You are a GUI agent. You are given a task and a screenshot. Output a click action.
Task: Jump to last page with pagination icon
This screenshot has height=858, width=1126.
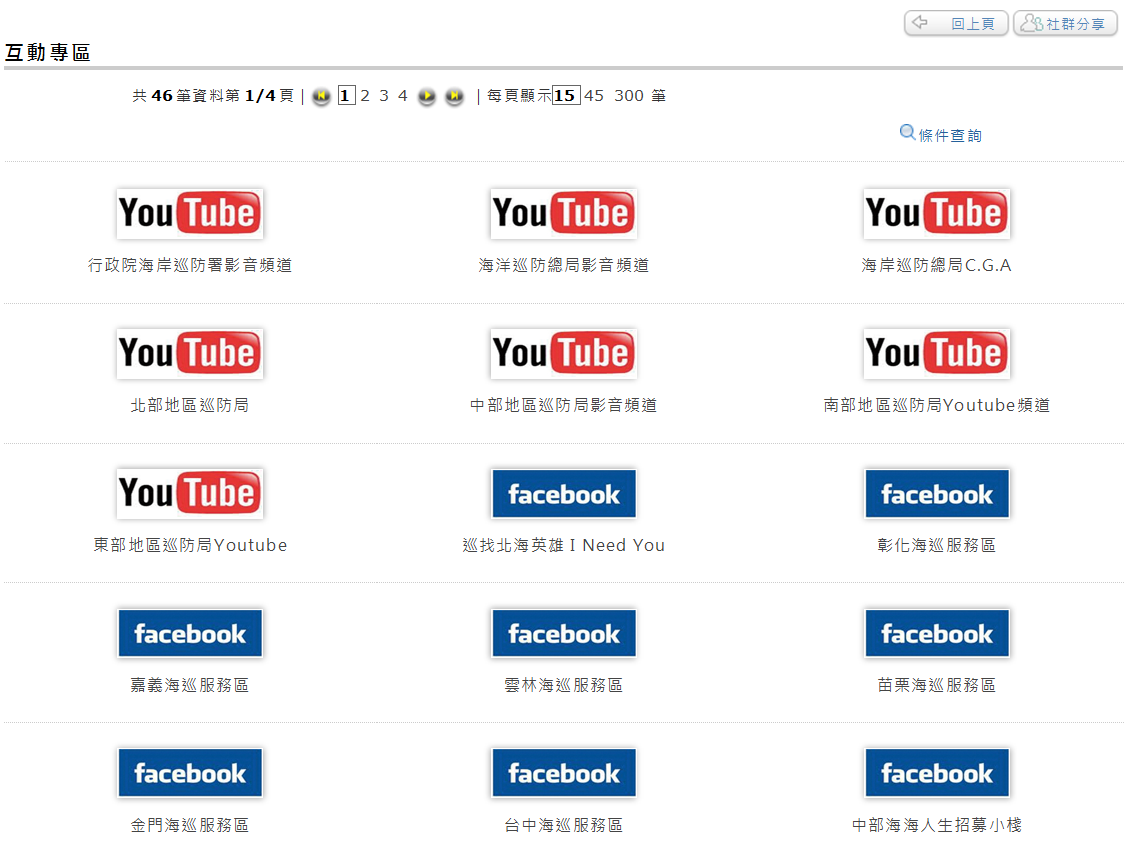(454, 95)
